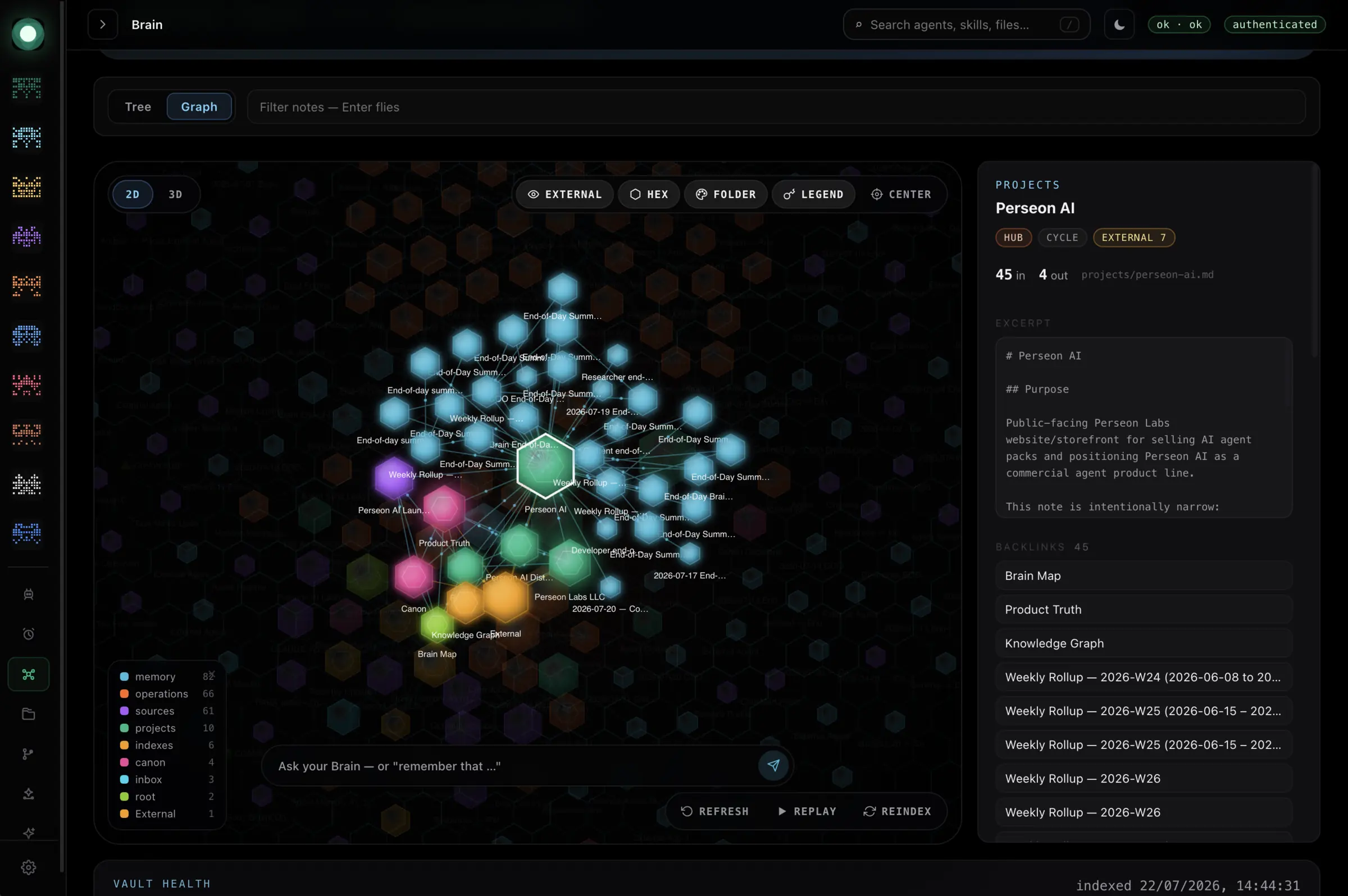This screenshot has width=1348, height=896.
Task: Open the folder files sidebar icon
Action: (28, 714)
